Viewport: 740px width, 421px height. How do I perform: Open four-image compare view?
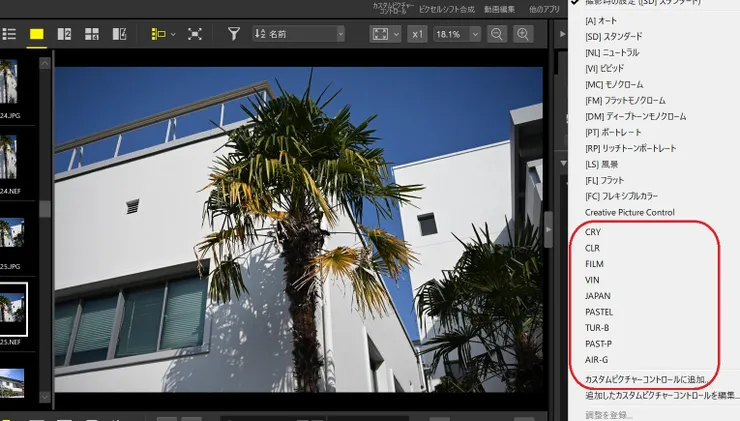(x=92, y=34)
